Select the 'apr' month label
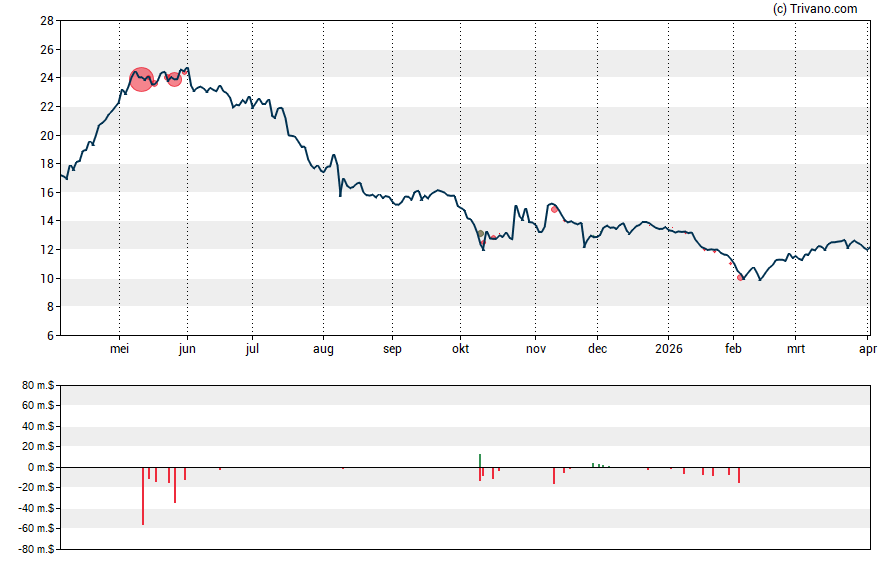This screenshot has height=565, width=888. tap(868, 349)
